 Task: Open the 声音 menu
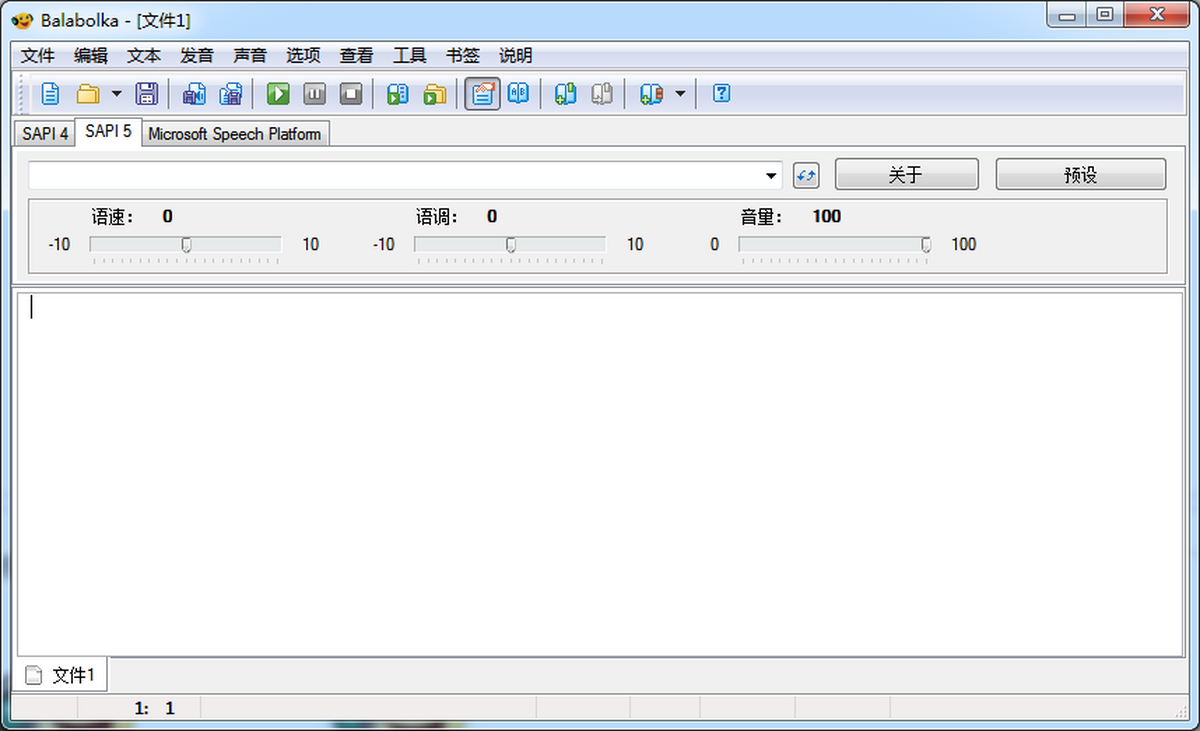click(x=250, y=56)
